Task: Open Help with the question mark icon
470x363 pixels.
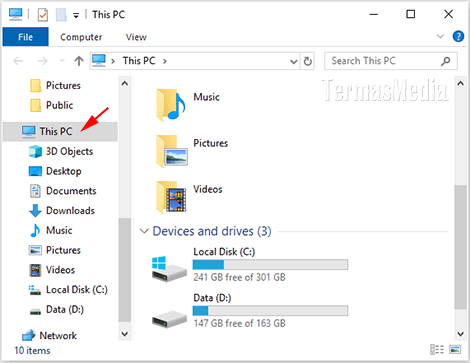Action: [x=458, y=36]
